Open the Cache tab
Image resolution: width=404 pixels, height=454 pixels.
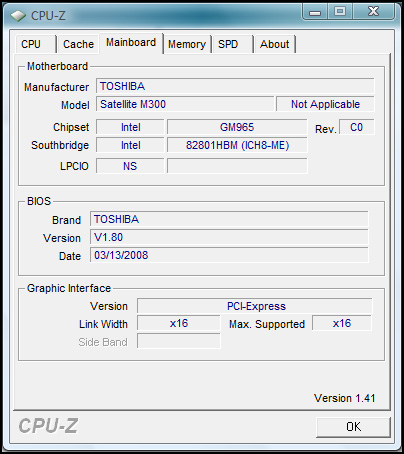coord(78,44)
